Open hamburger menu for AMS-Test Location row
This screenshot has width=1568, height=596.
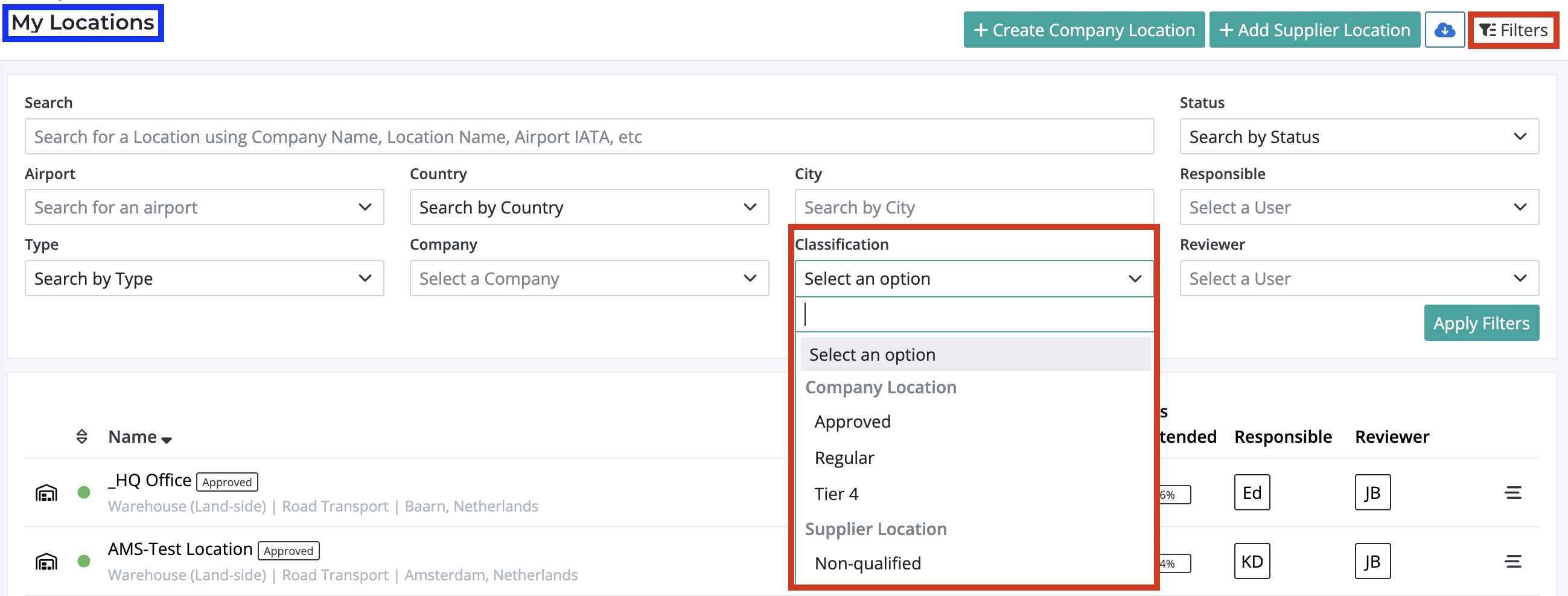1513,562
